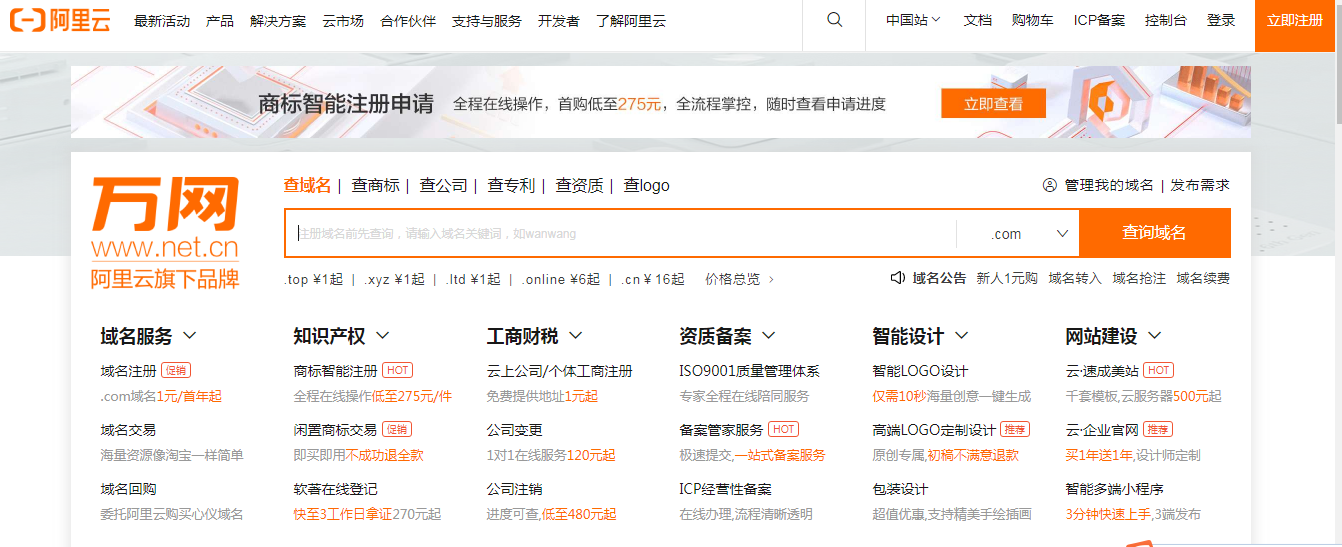Click the speaker icon beside 域名公告
1342x547 pixels.
click(898, 278)
